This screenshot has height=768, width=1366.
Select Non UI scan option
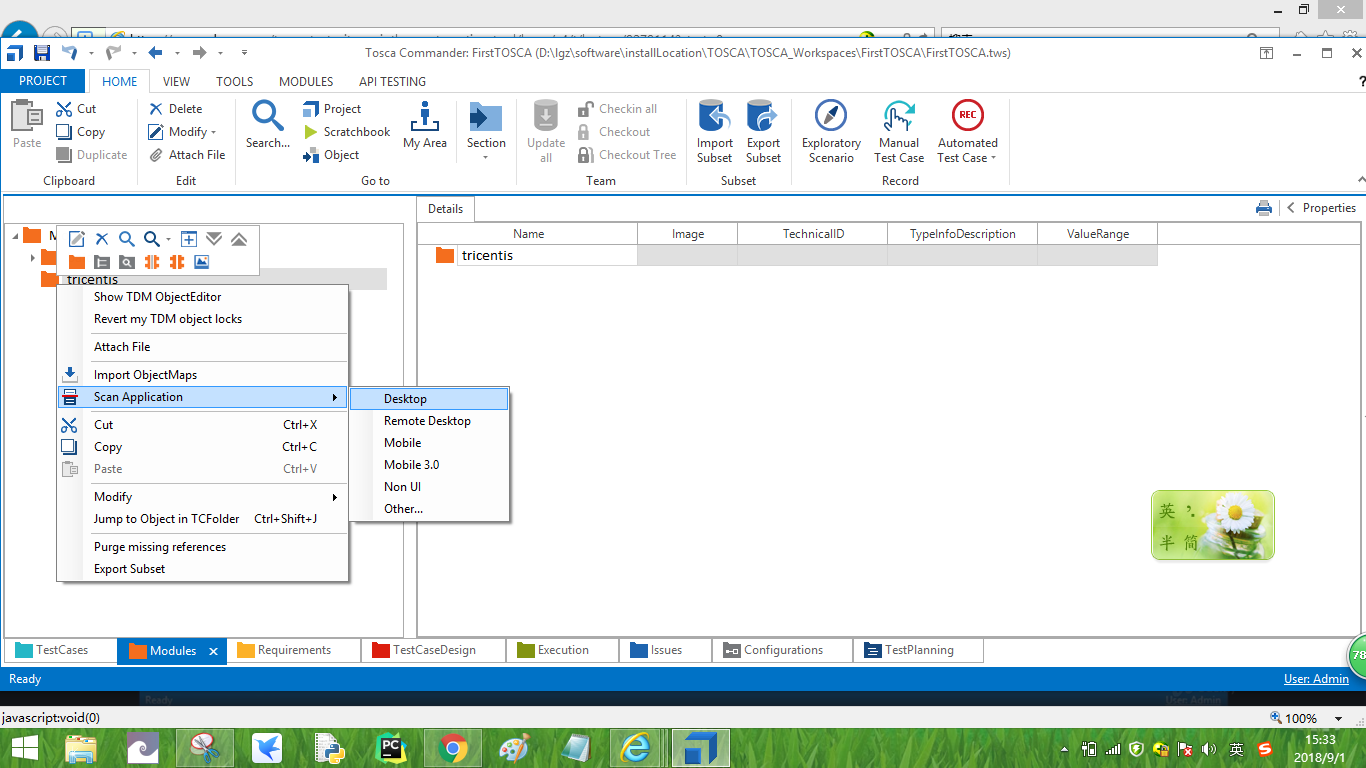[429, 487]
